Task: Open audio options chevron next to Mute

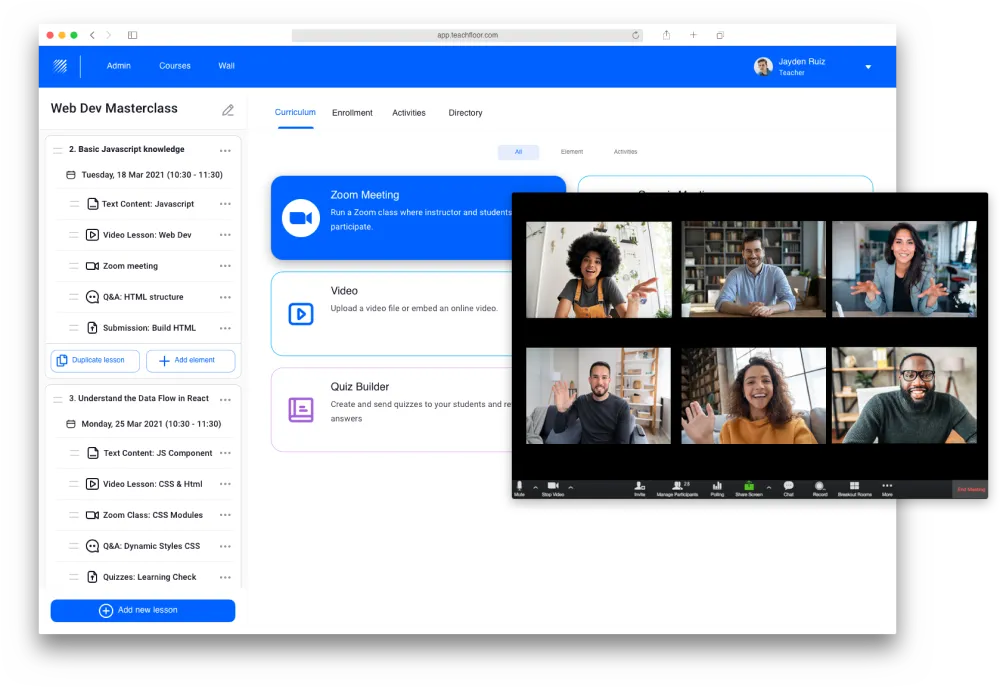Action: (x=533, y=486)
